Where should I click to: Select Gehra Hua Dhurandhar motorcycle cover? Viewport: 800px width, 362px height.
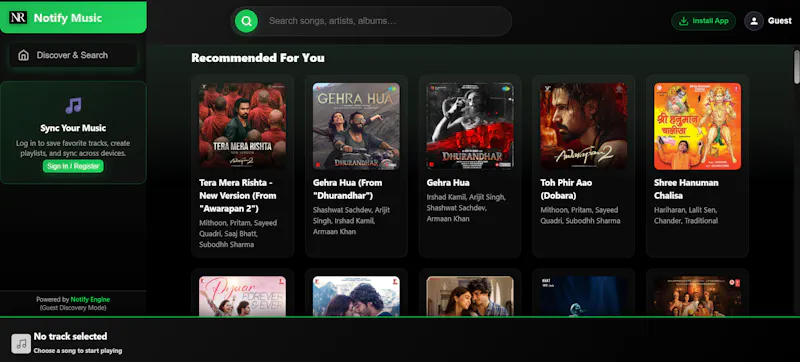(356, 126)
